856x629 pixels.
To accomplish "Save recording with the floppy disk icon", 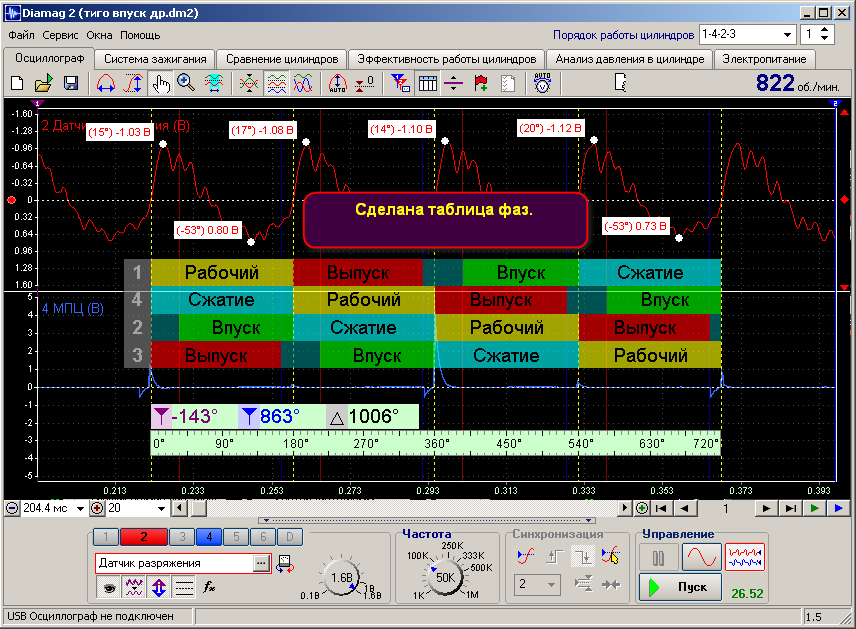I will pyautogui.click(x=71, y=84).
